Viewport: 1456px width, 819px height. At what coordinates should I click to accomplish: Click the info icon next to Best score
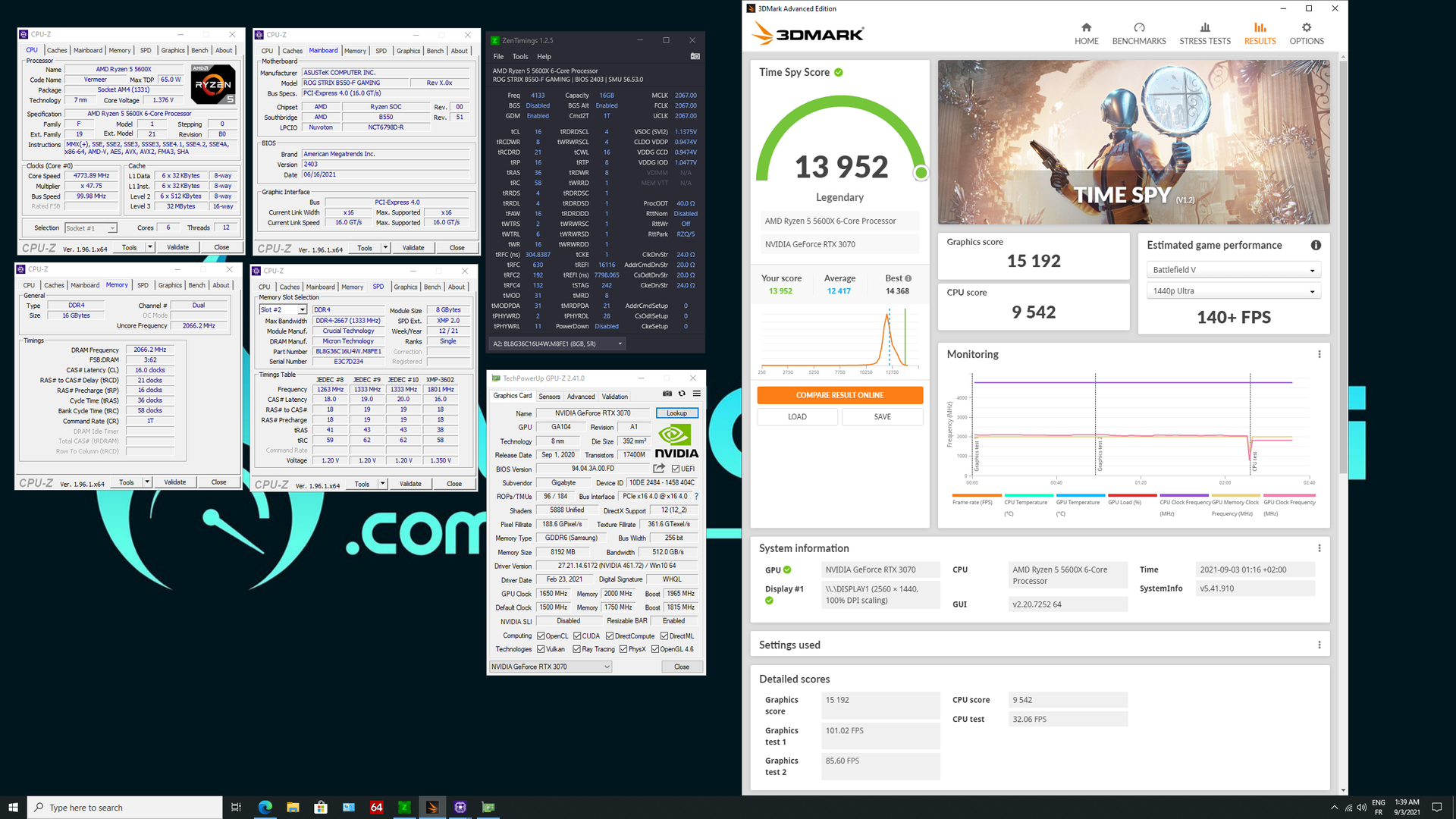pyautogui.click(x=908, y=278)
